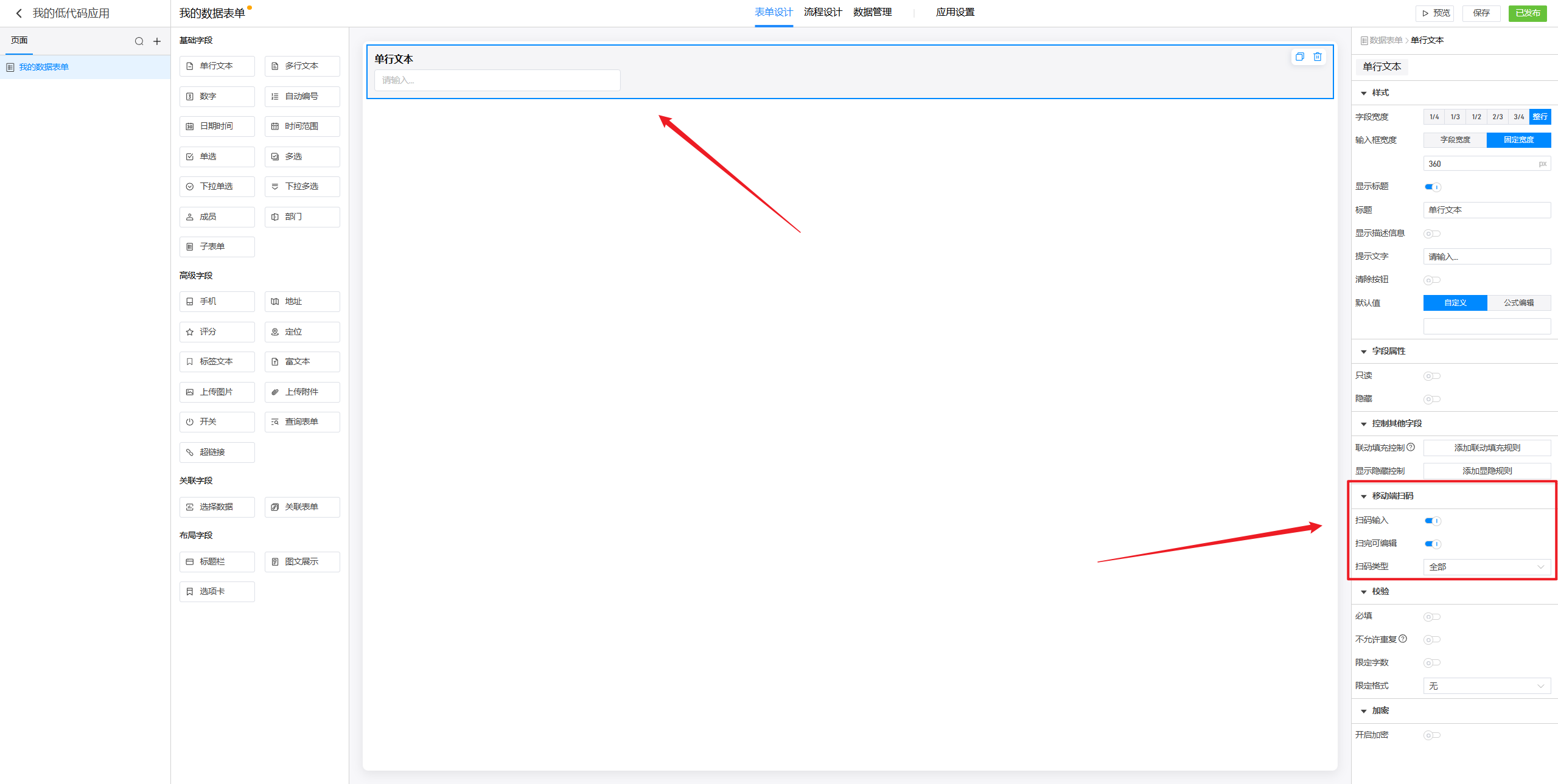Click the delete field trash icon
The height and width of the screenshot is (784, 1558).
1317,57
